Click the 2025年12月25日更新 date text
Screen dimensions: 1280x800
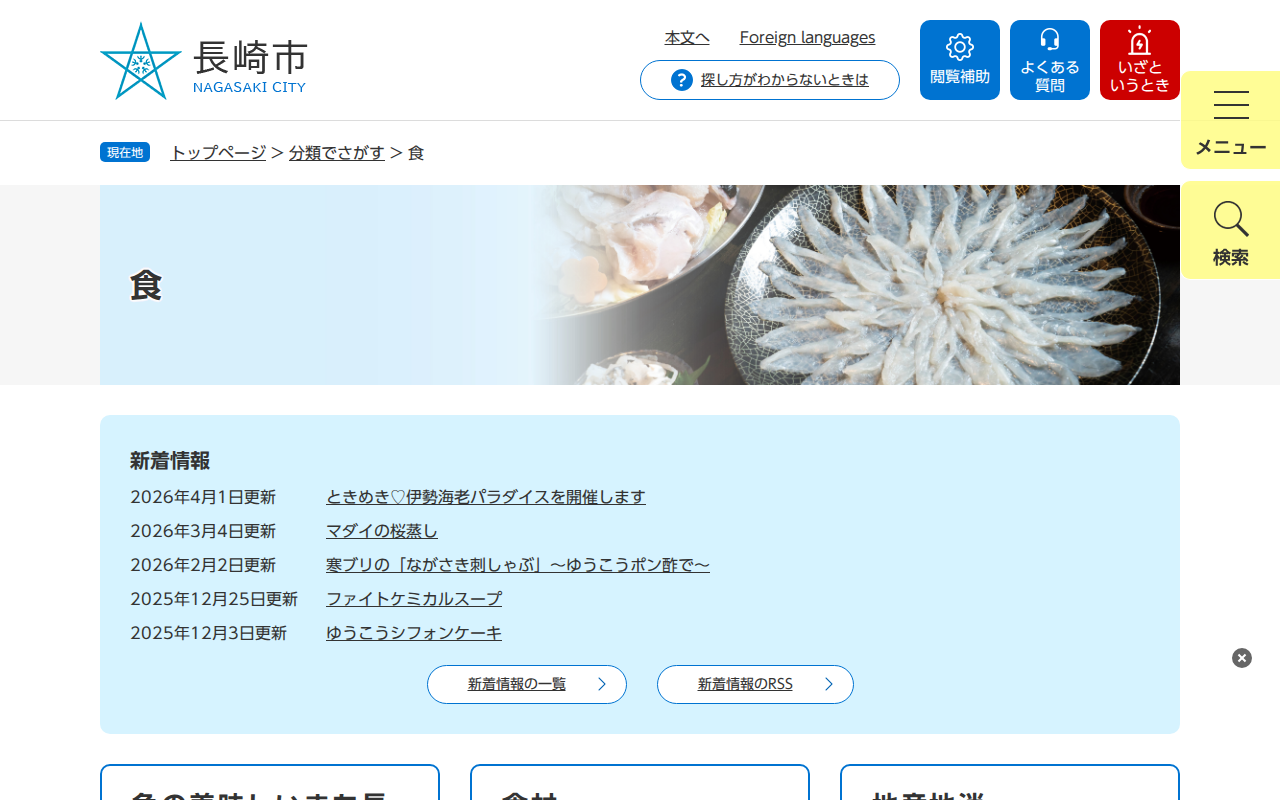(x=214, y=599)
